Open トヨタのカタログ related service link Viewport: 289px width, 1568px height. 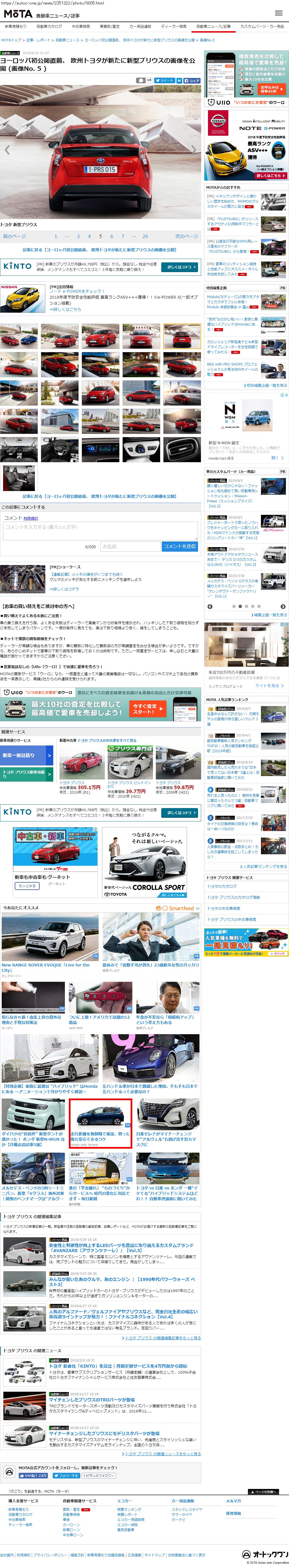(222, 886)
